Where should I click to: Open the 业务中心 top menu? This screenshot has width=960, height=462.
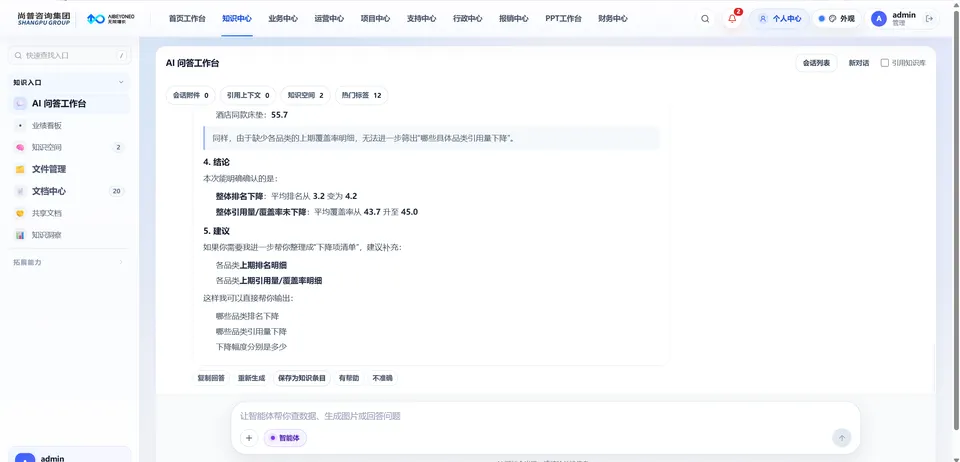coord(283,19)
